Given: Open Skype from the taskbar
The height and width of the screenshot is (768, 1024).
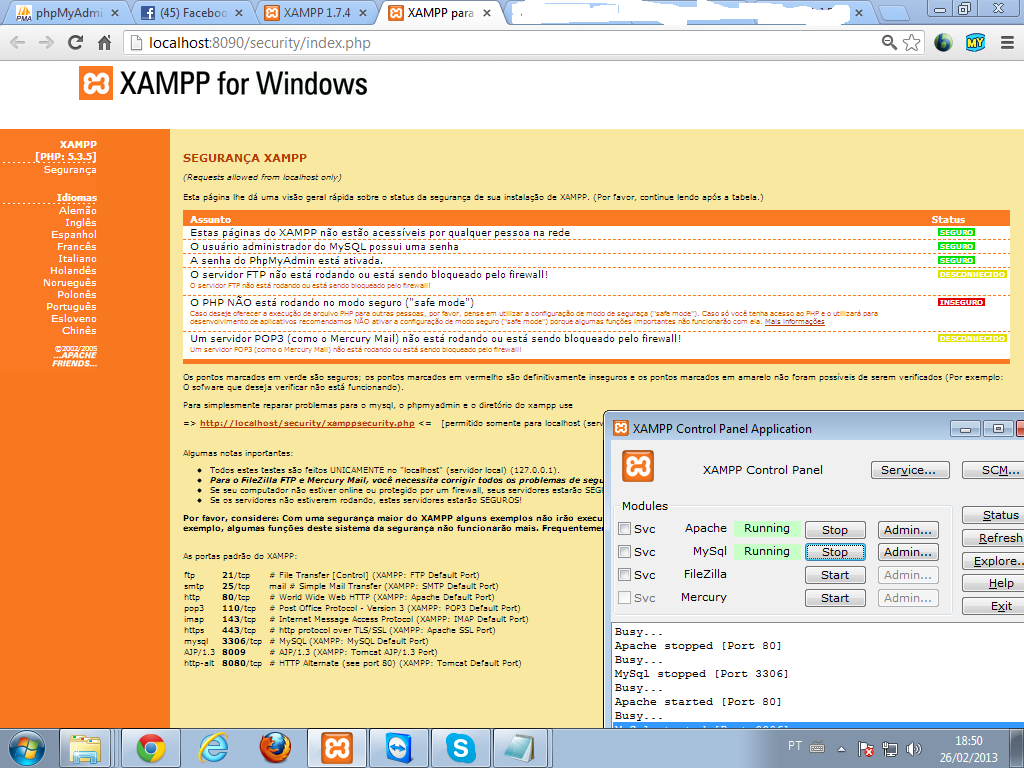Looking at the screenshot, I should (x=460, y=748).
